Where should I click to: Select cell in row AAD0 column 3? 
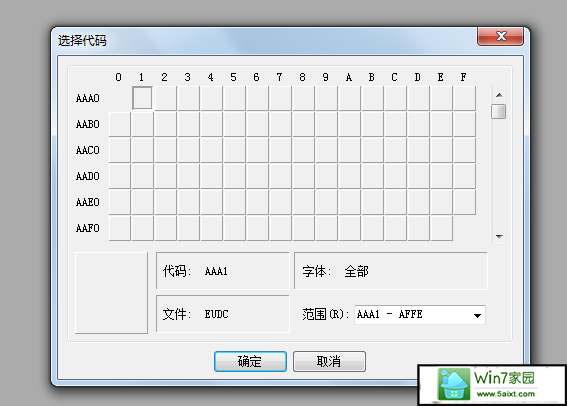(188, 176)
